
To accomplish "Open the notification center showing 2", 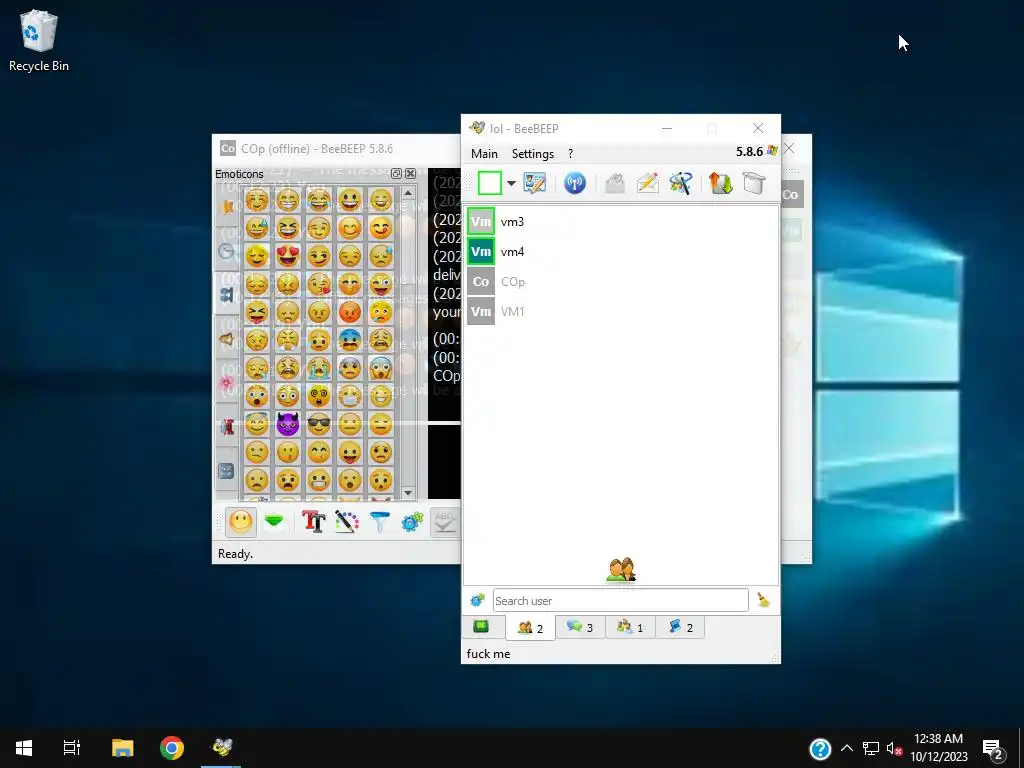I will [x=992, y=749].
